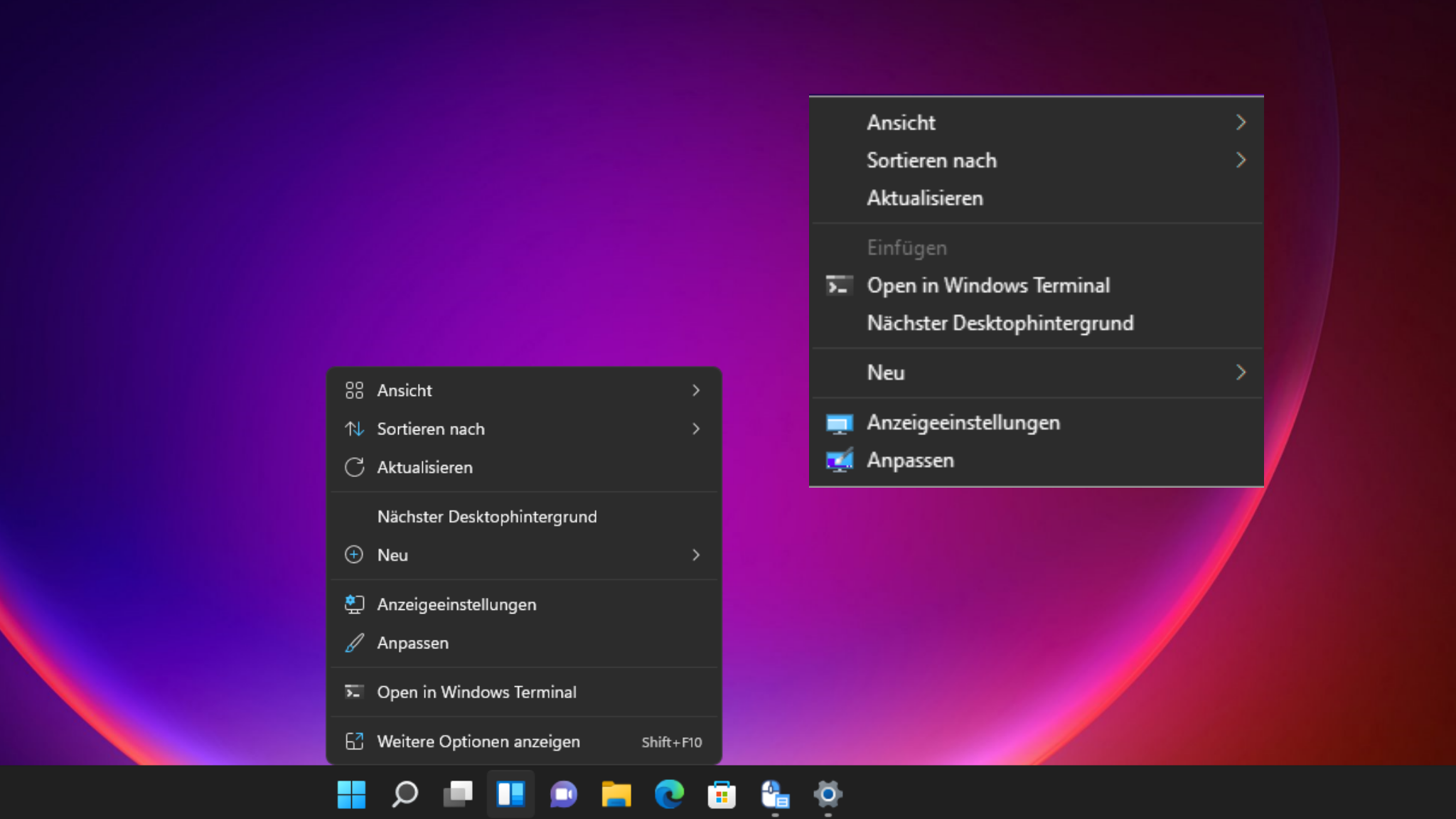Click paintbrush icon beside Anpassen in new menu
Viewport: 1456px width, 819px height.
[x=354, y=643]
